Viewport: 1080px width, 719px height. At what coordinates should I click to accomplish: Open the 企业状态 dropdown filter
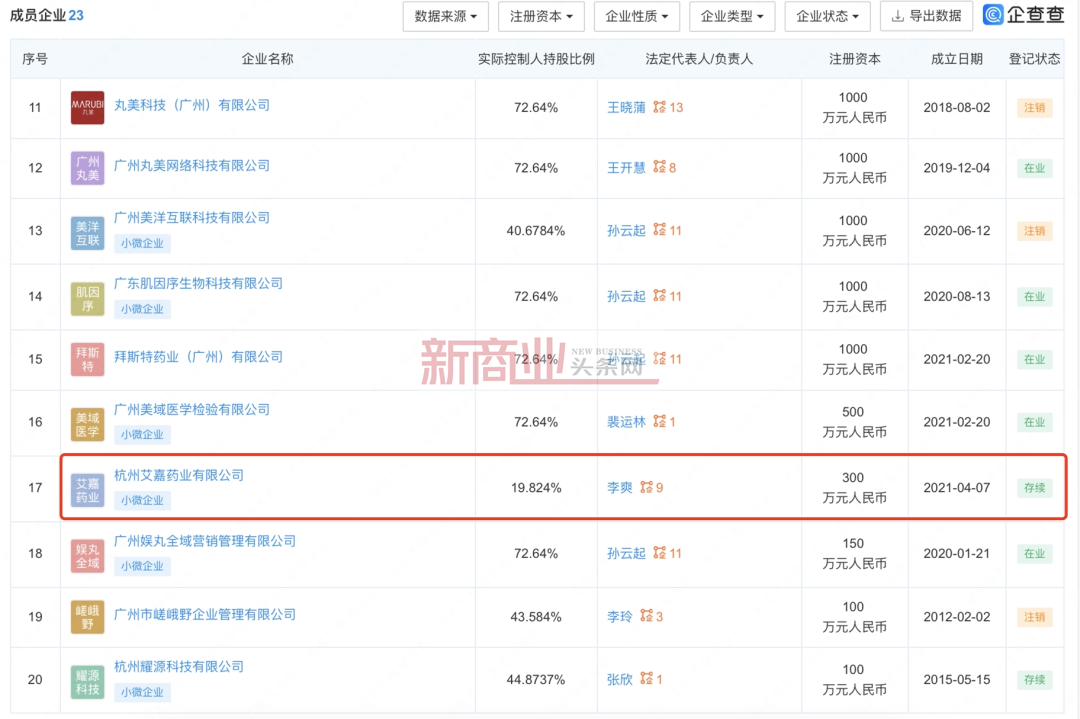pyautogui.click(x=827, y=17)
